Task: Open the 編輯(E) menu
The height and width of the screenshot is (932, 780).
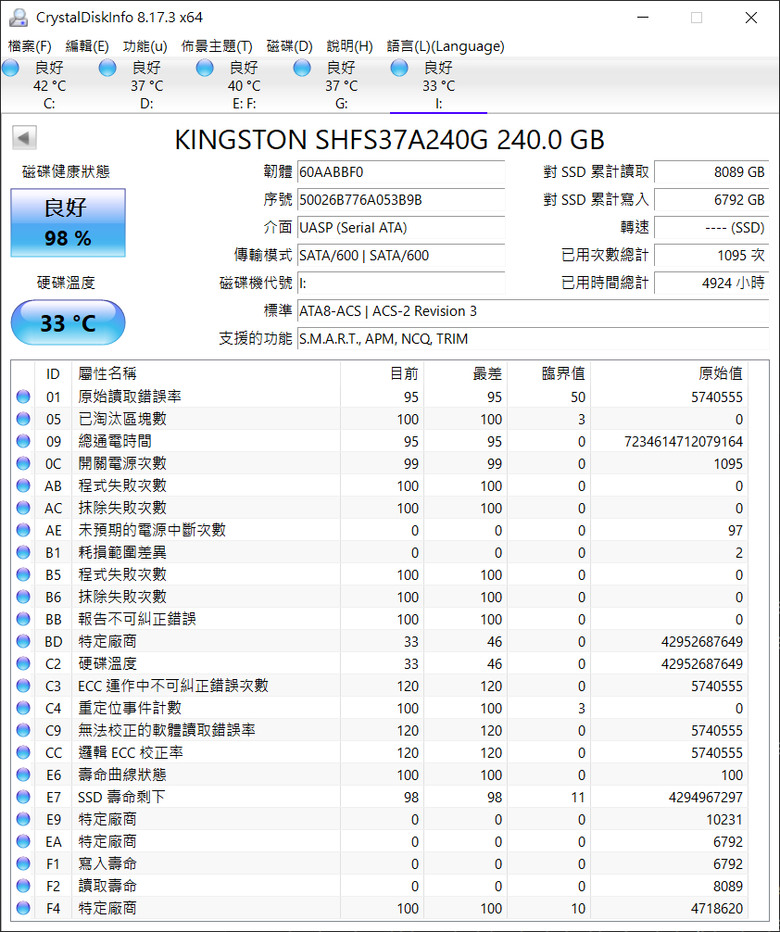Action: pyautogui.click(x=87, y=46)
